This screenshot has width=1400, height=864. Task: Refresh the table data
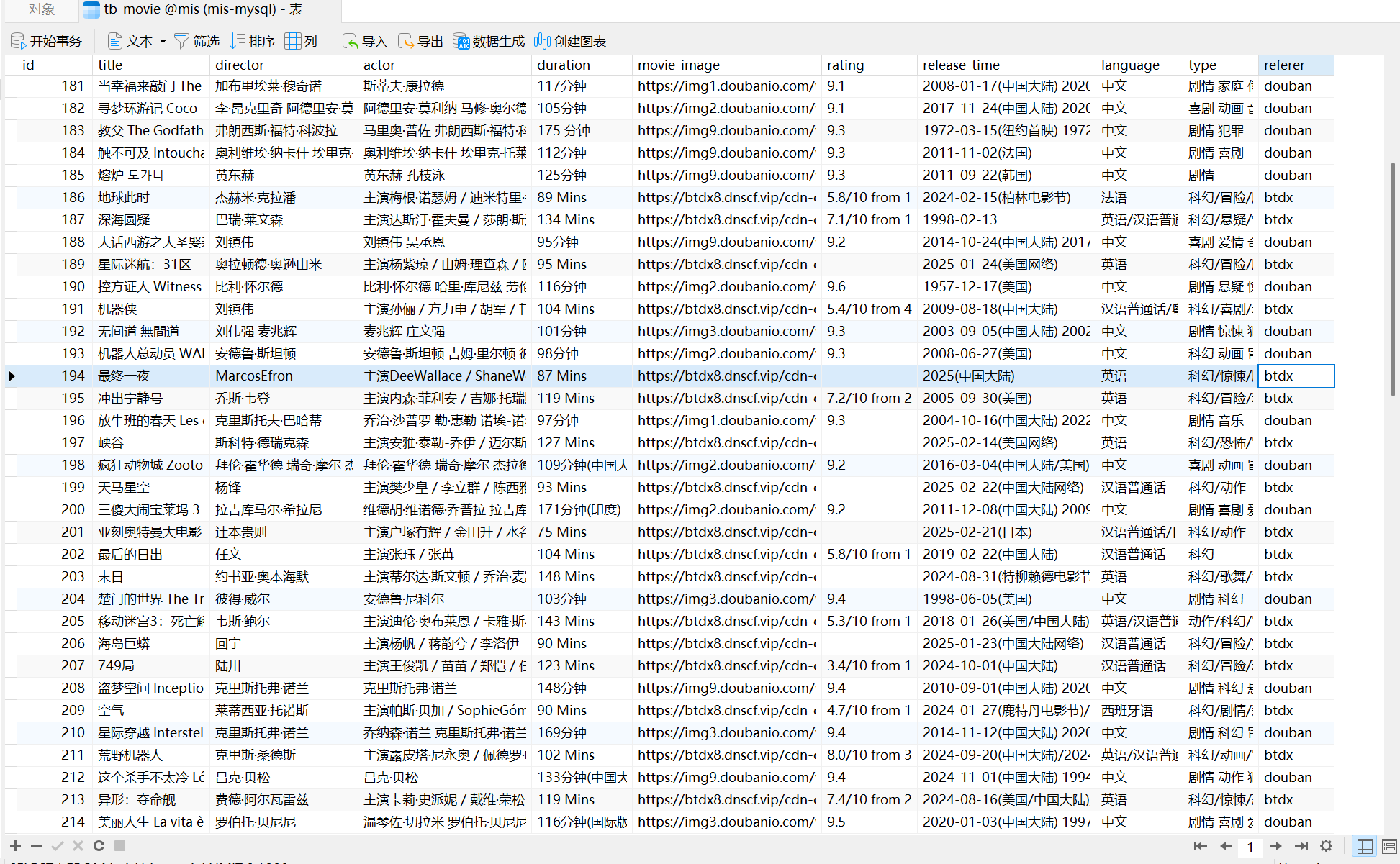click(x=99, y=846)
